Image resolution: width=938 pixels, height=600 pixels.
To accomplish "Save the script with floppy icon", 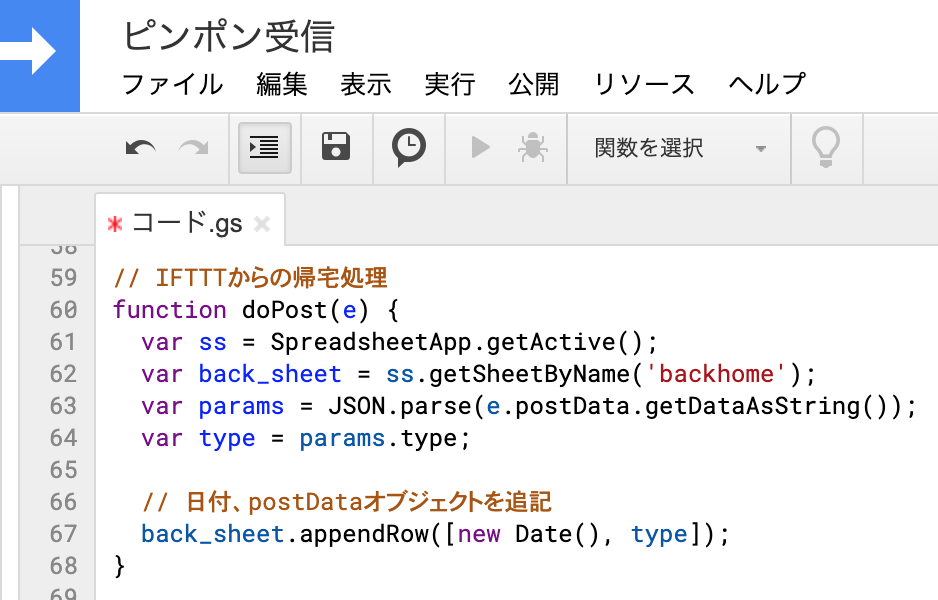I will [336, 148].
